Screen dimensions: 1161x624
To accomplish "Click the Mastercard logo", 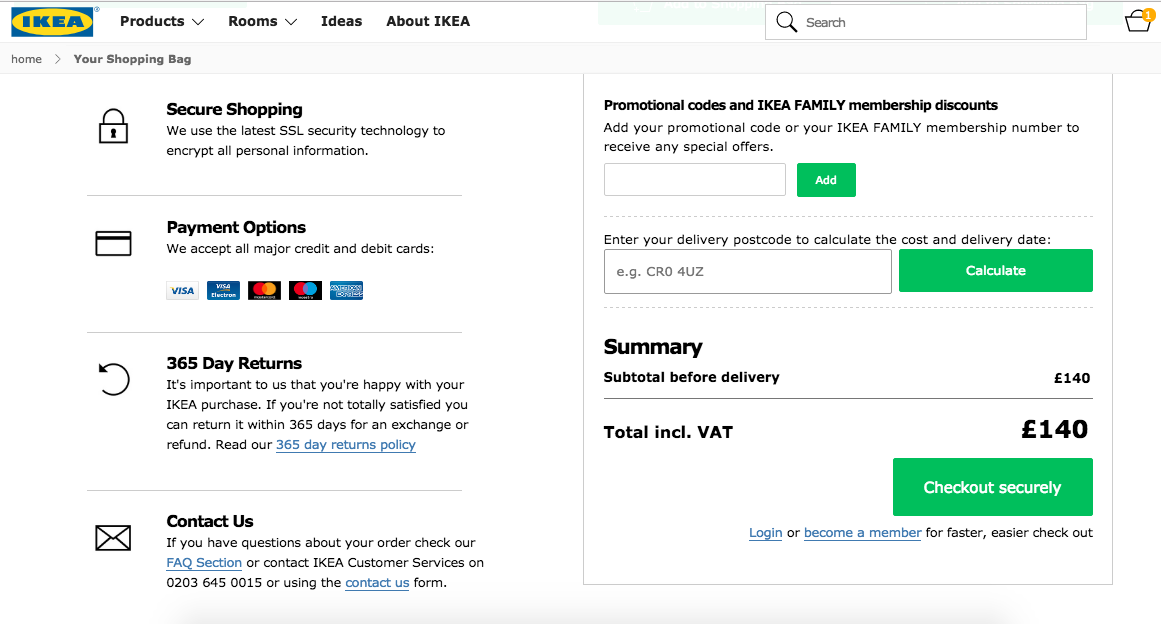I will (264, 290).
